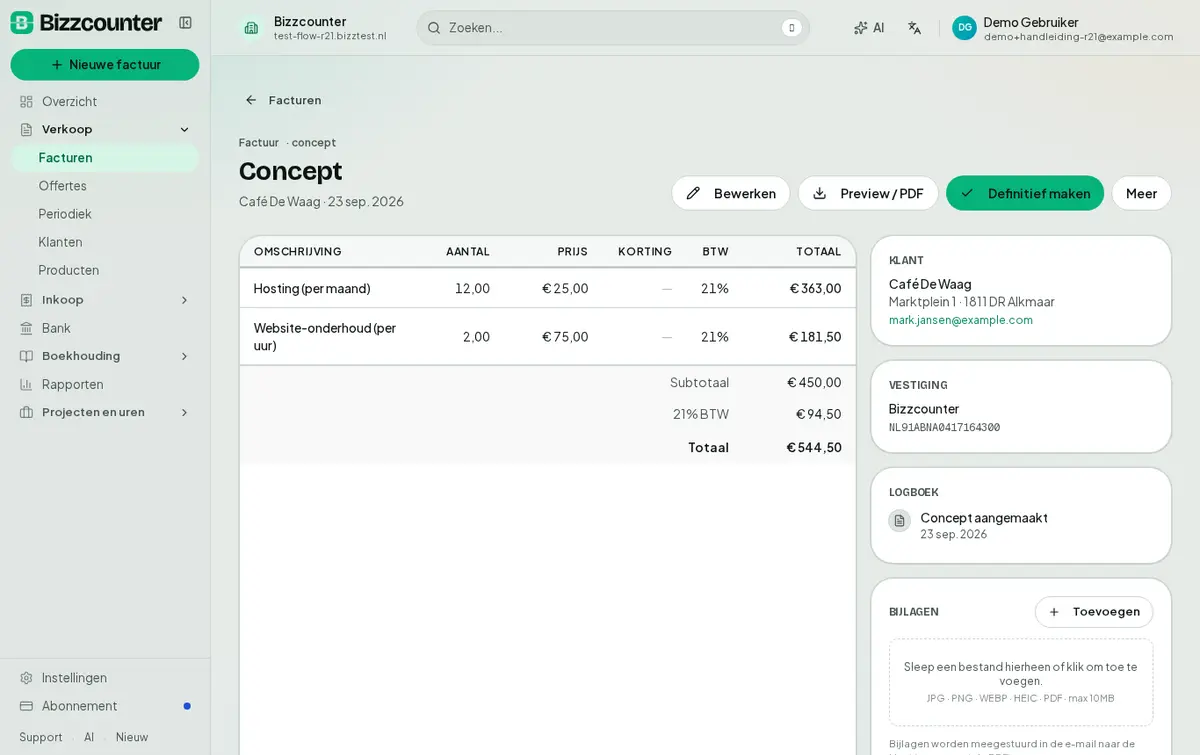This screenshot has width=1200, height=755.
Task: Expand the Inkoop menu chevron
Action: (x=184, y=300)
